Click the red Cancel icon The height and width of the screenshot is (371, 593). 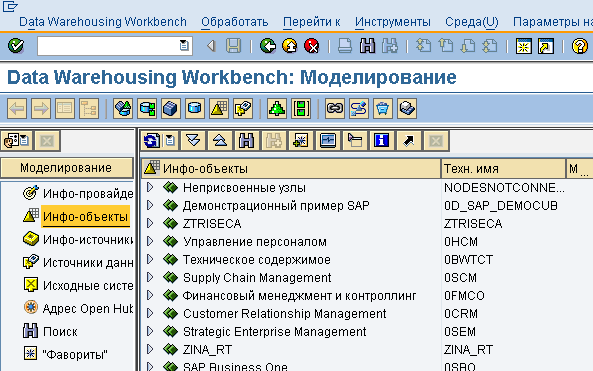pyautogui.click(x=312, y=46)
